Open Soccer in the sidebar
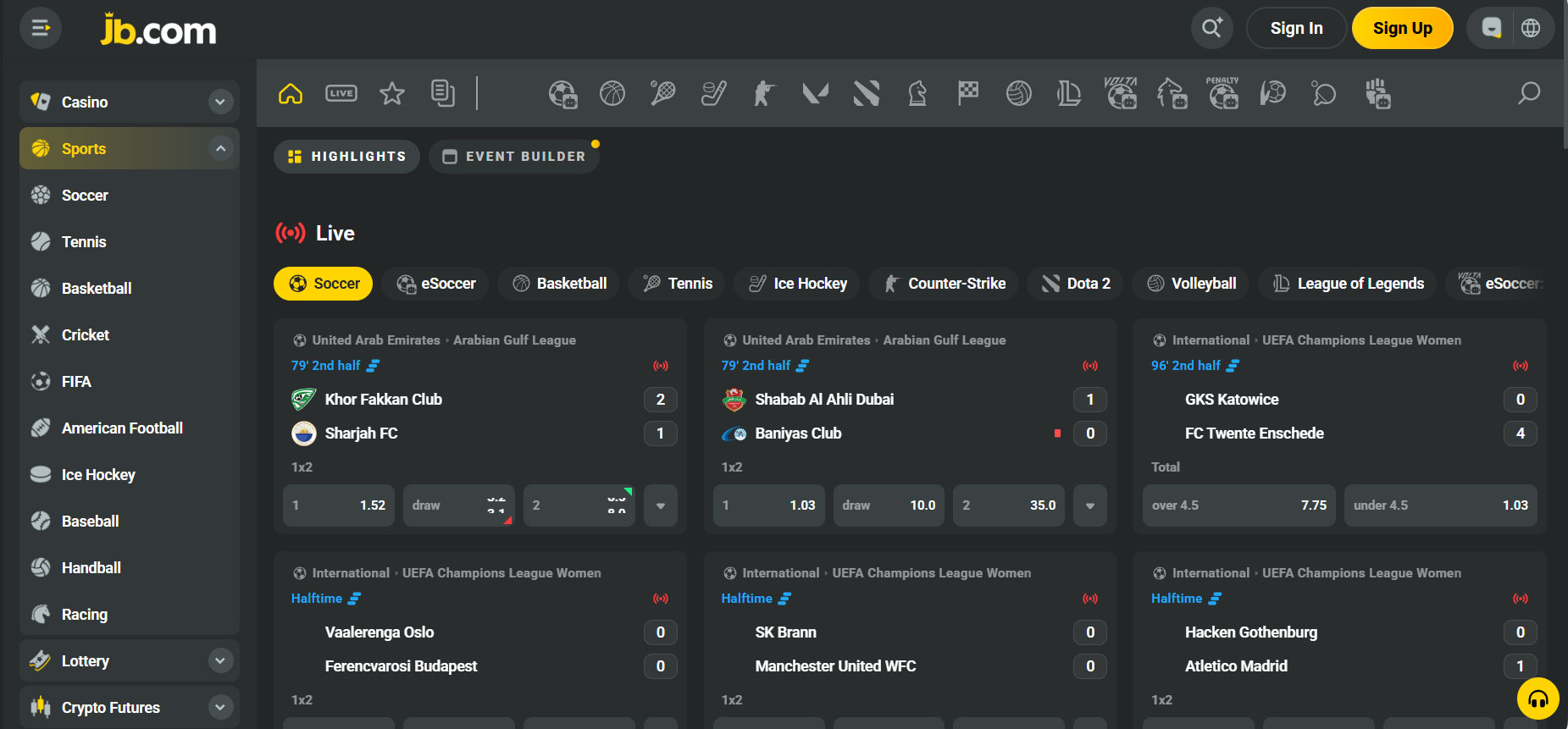The image size is (1568, 729). [130, 195]
